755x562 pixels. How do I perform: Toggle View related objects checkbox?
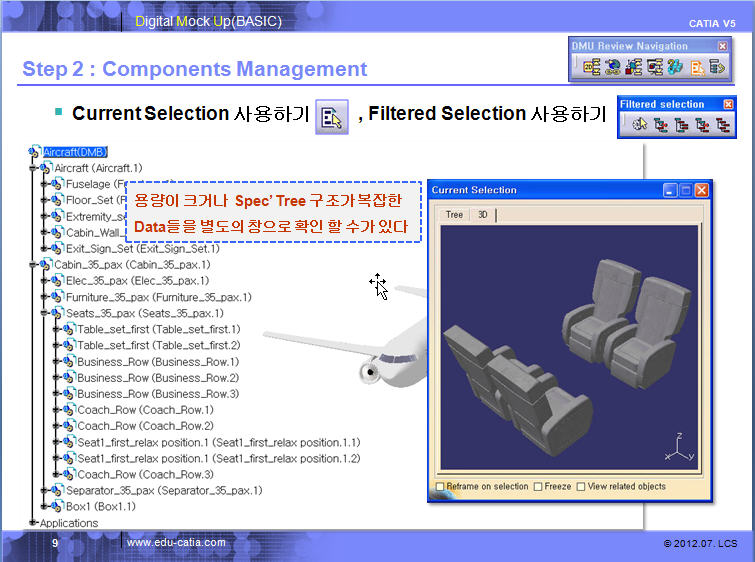(580, 487)
